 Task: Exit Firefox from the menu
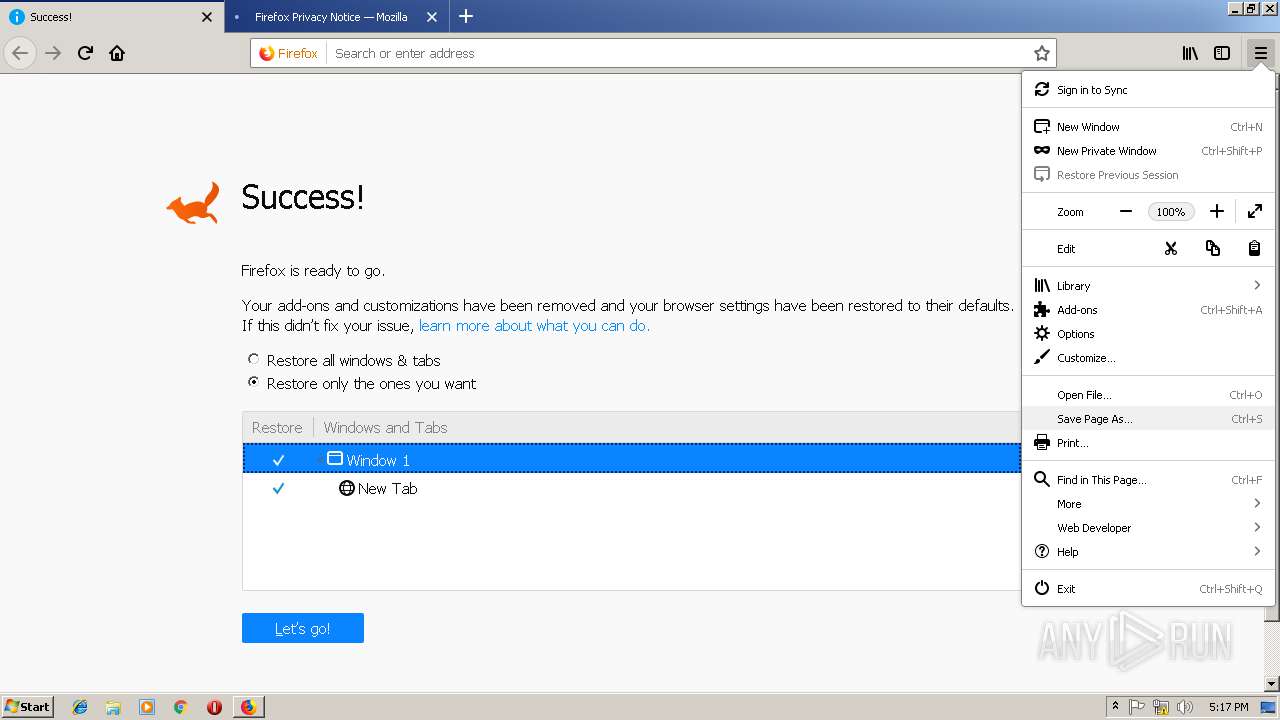[x=1148, y=589]
